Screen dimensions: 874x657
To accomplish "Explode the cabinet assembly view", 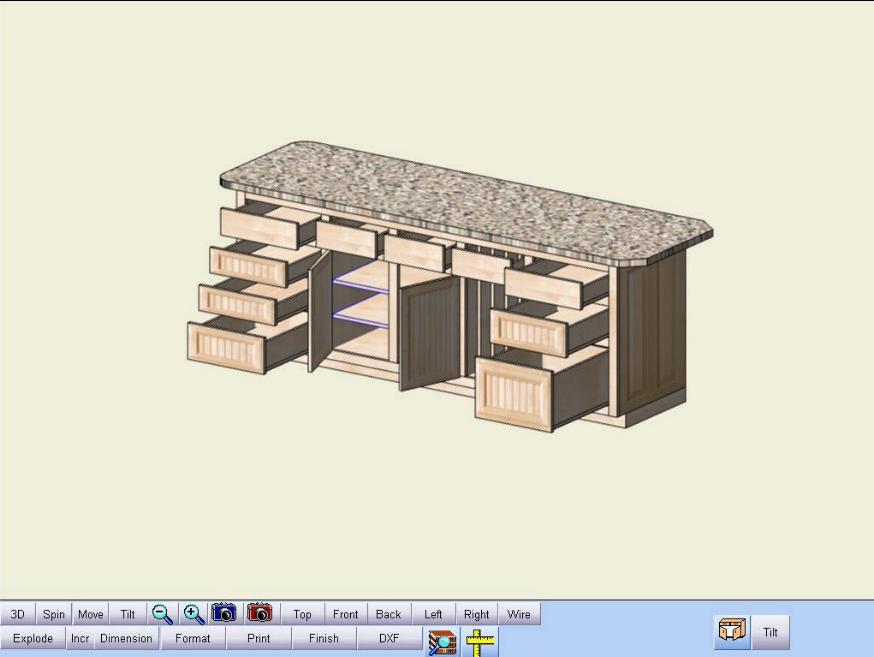I will pyautogui.click(x=33, y=638).
